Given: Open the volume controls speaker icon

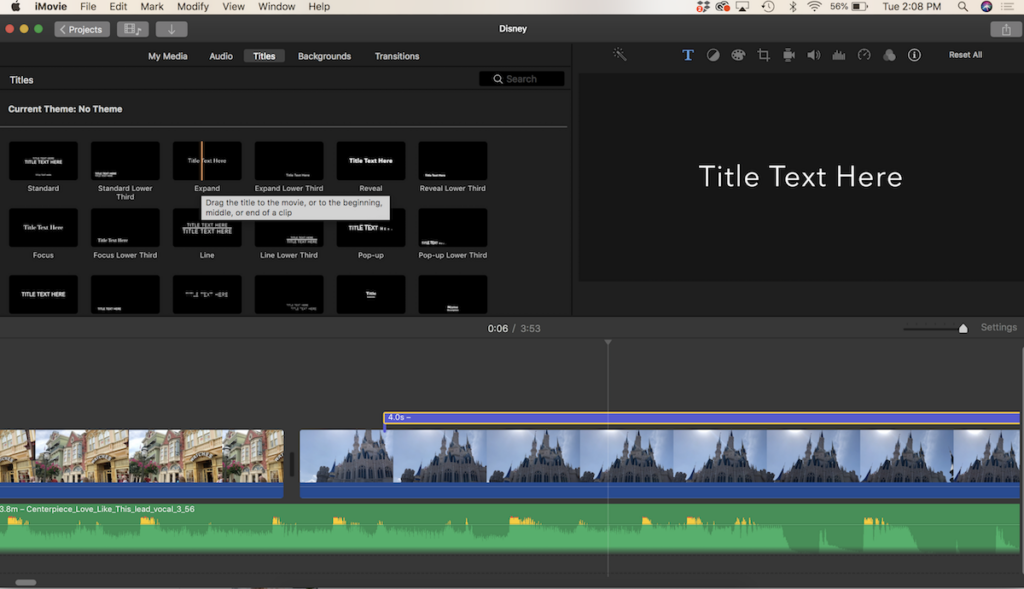Looking at the screenshot, I should (813, 55).
